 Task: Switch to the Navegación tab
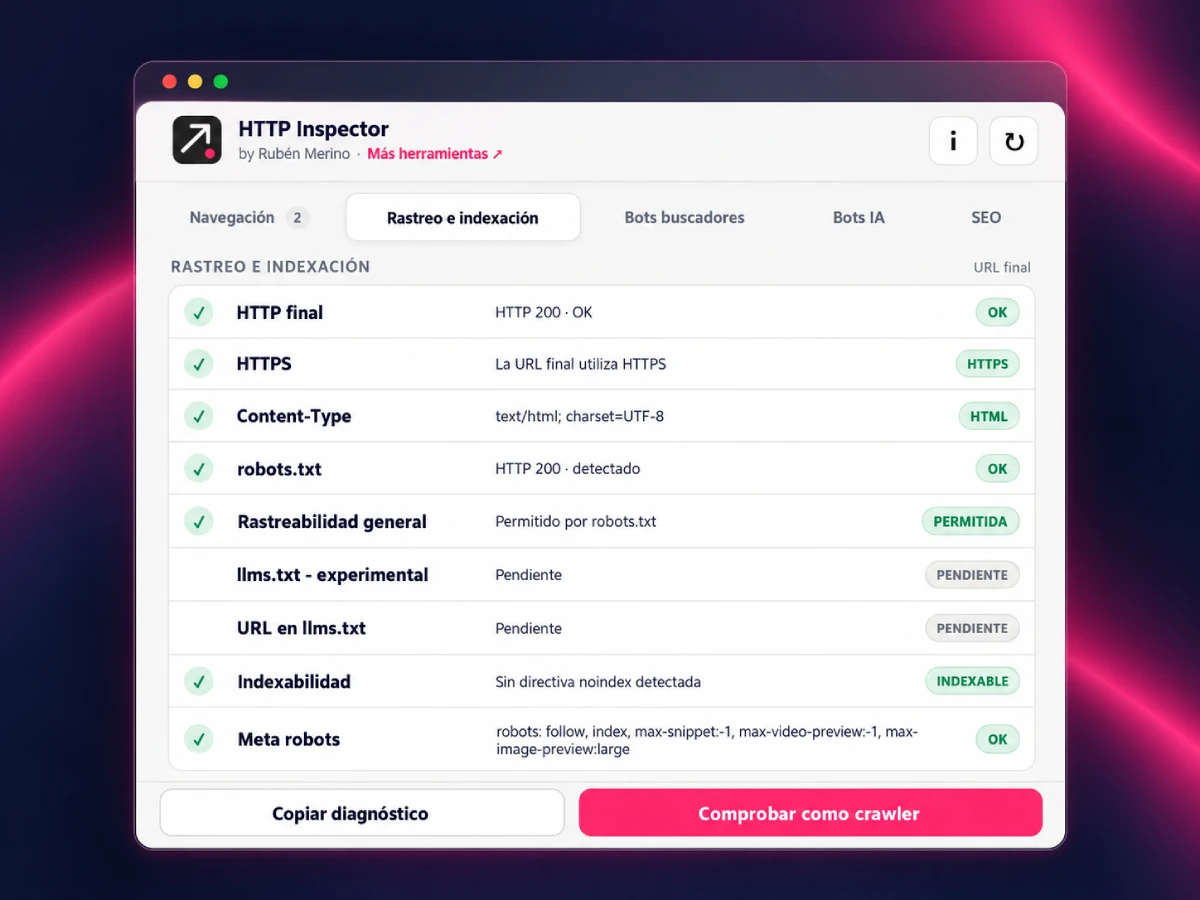click(x=248, y=217)
